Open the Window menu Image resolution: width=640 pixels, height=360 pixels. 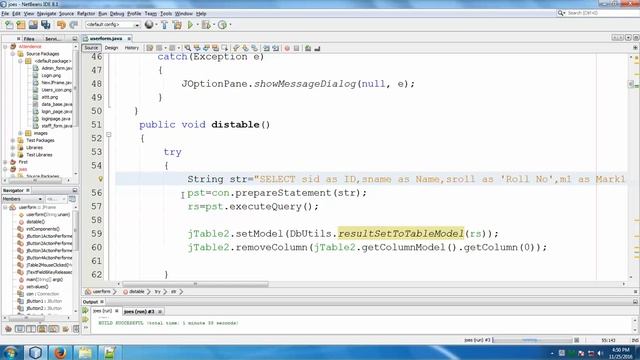(x=184, y=13)
